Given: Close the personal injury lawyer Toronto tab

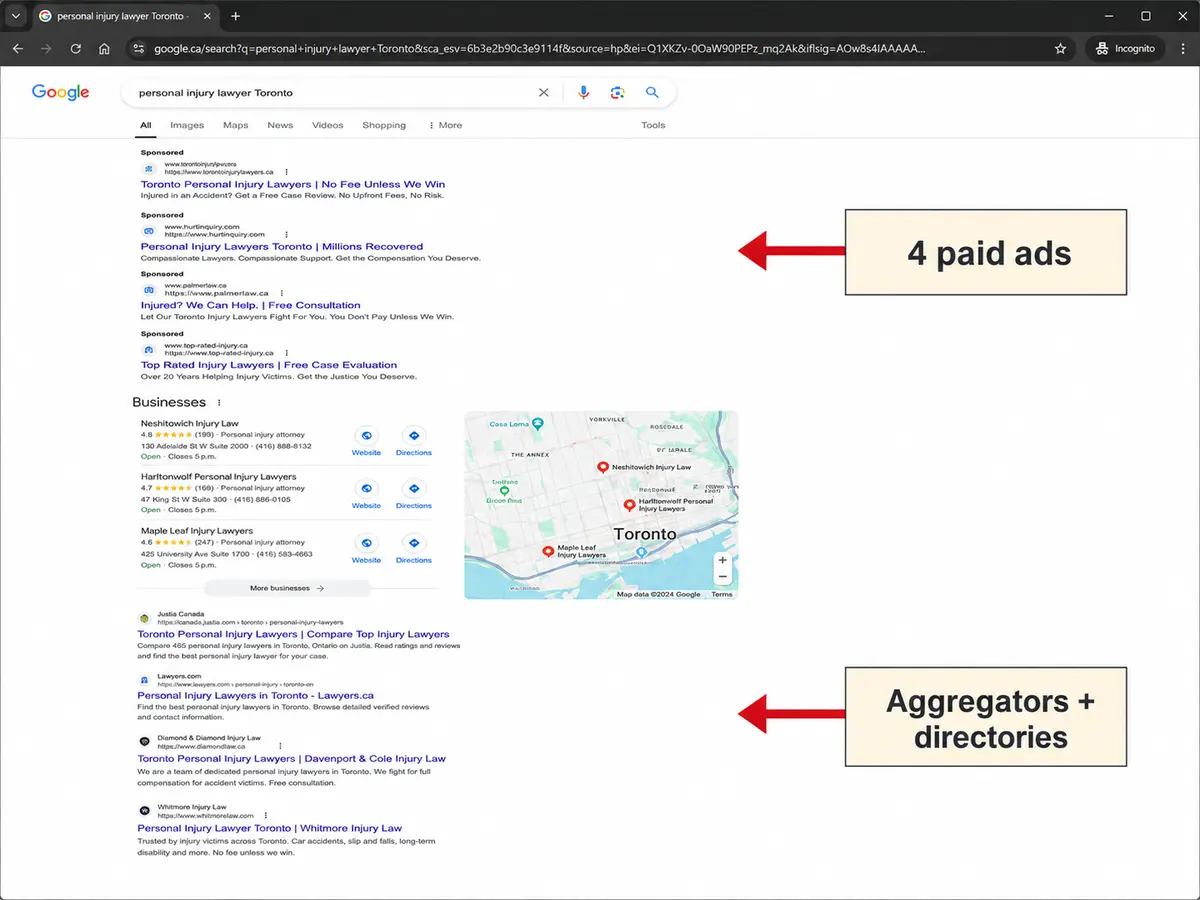Looking at the screenshot, I should point(210,16).
